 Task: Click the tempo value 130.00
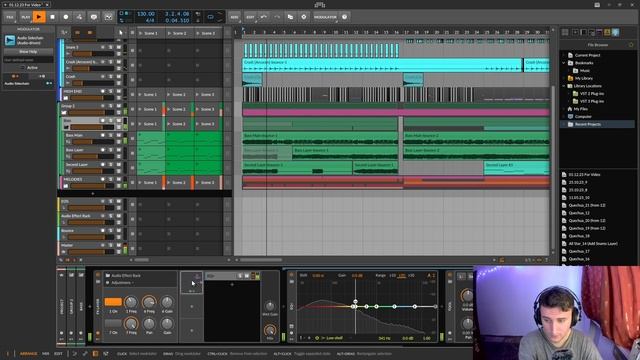coord(146,14)
